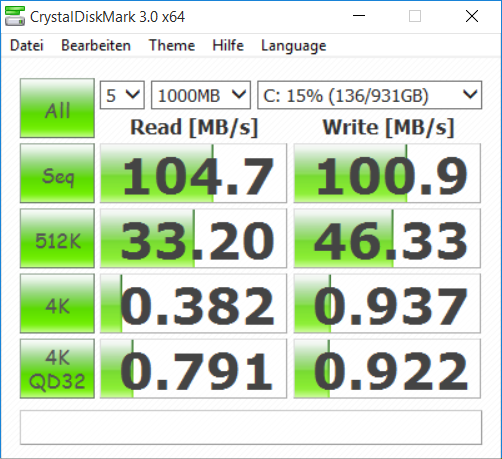Viewport: 502px width, 459px height.
Task: Select the 512K write result 46.33
Action: pos(387,238)
